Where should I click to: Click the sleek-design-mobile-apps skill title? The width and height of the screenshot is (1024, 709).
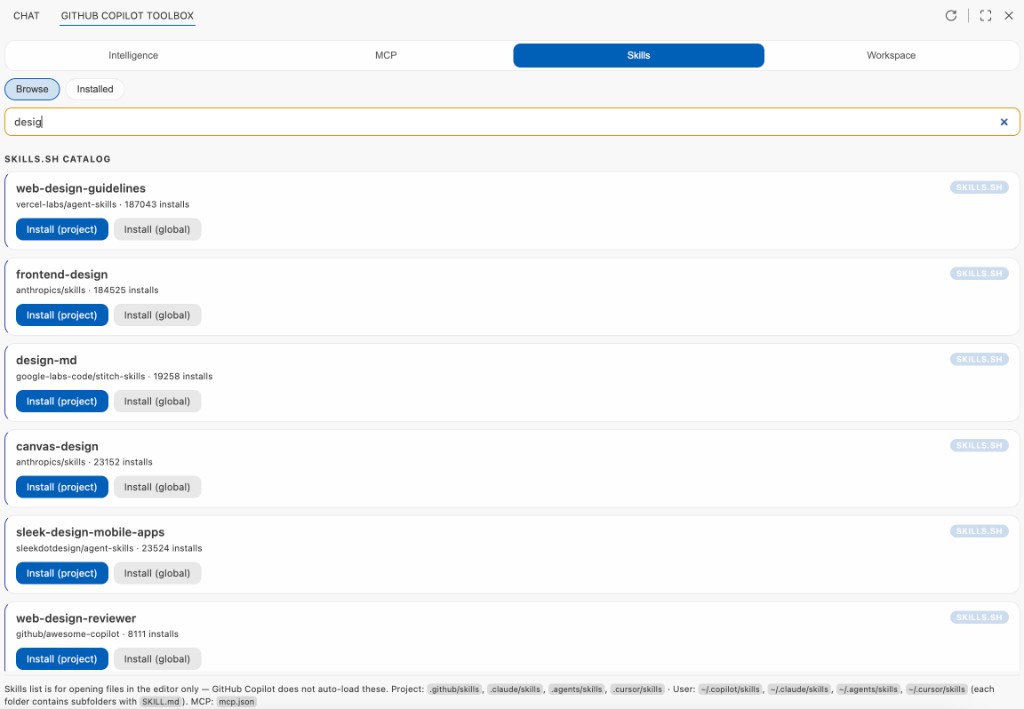pyautogui.click(x=90, y=532)
